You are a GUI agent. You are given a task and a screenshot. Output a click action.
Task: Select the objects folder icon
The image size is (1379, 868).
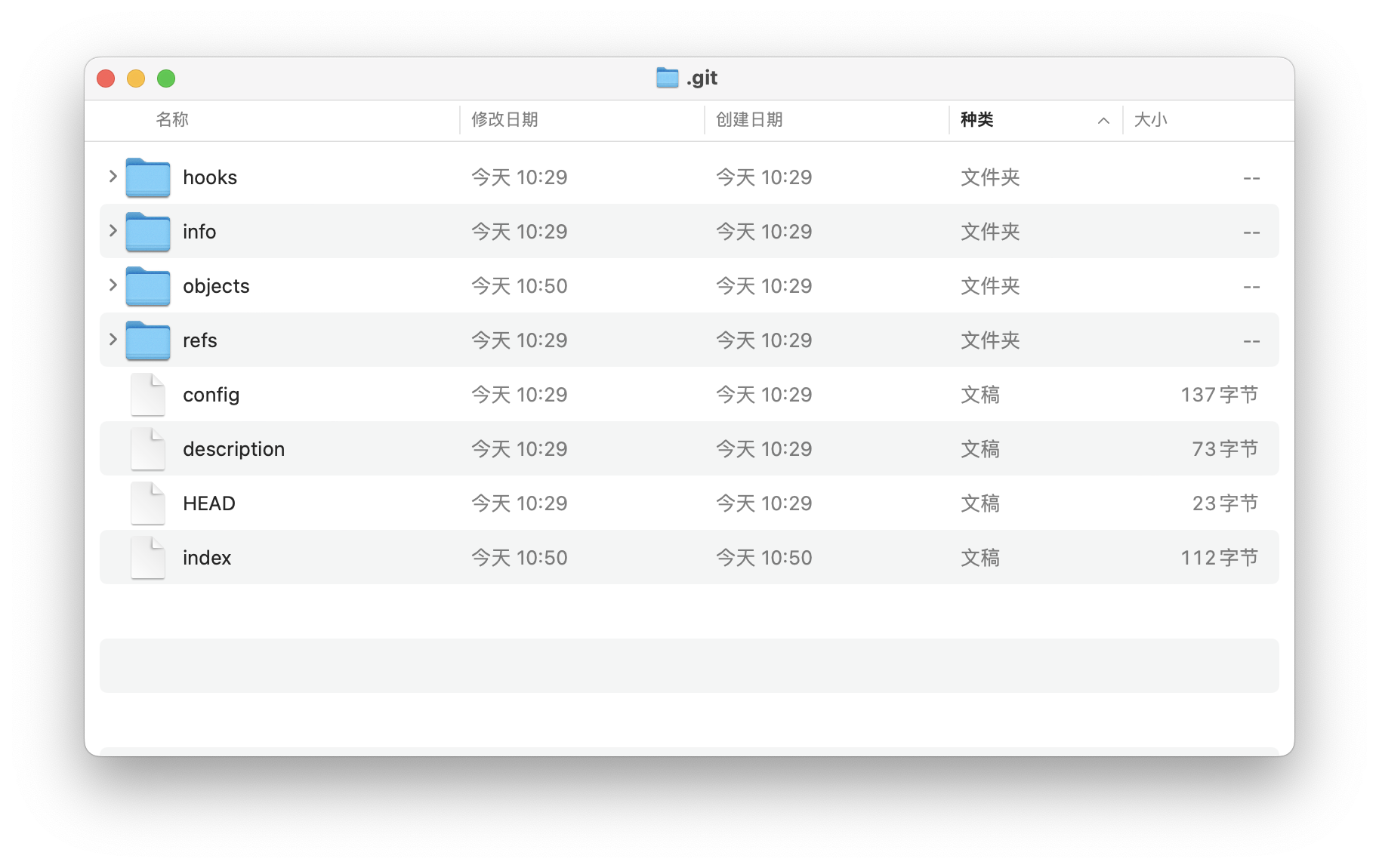[148, 286]
